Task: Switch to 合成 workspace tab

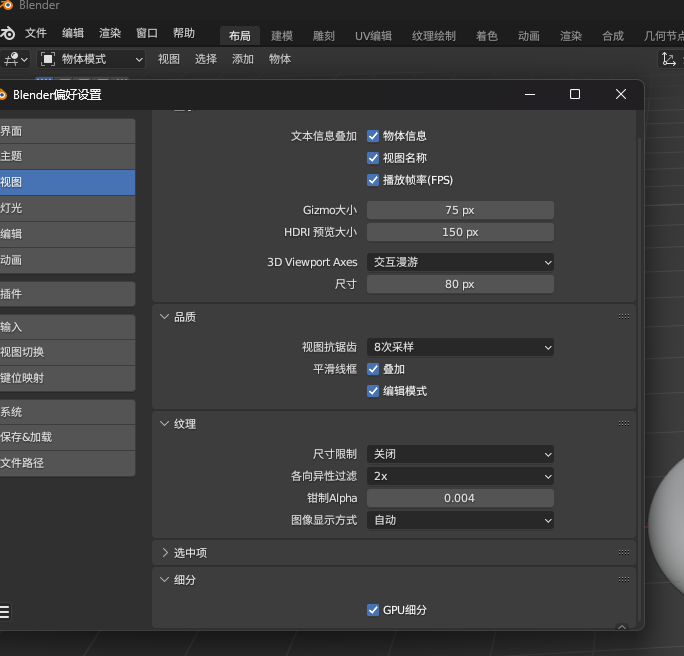Action: point(613,36)
